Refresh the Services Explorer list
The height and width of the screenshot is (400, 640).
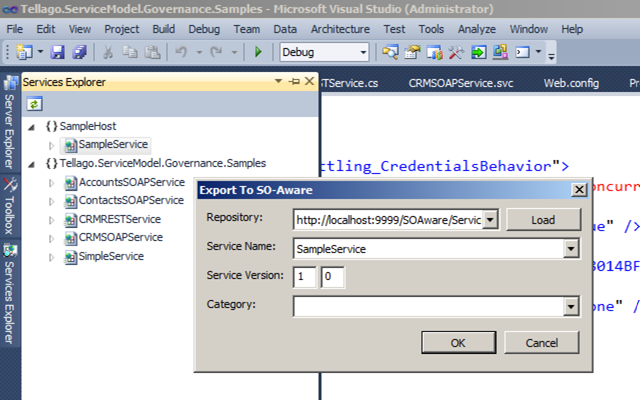(x=34, y=104)
